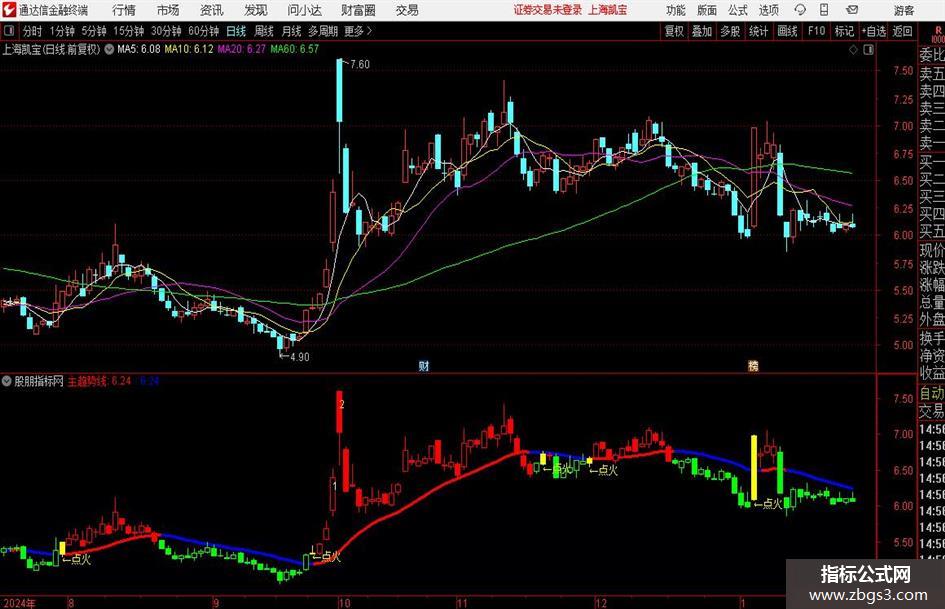Click the MA60: 6.57 legend value

pyautogui.click(x=295, y=49)
